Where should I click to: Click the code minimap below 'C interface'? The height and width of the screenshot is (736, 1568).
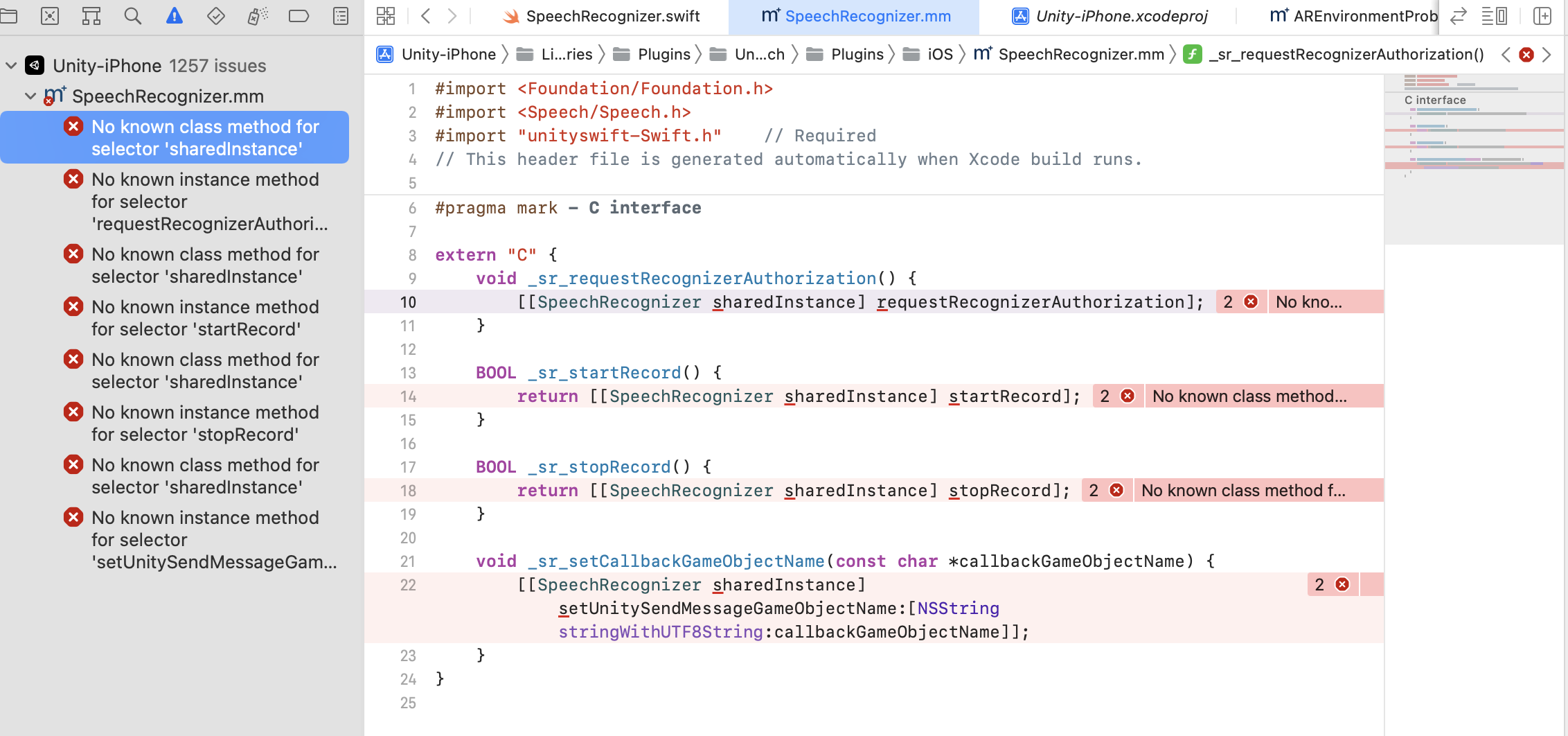(x=1474, y=143)
